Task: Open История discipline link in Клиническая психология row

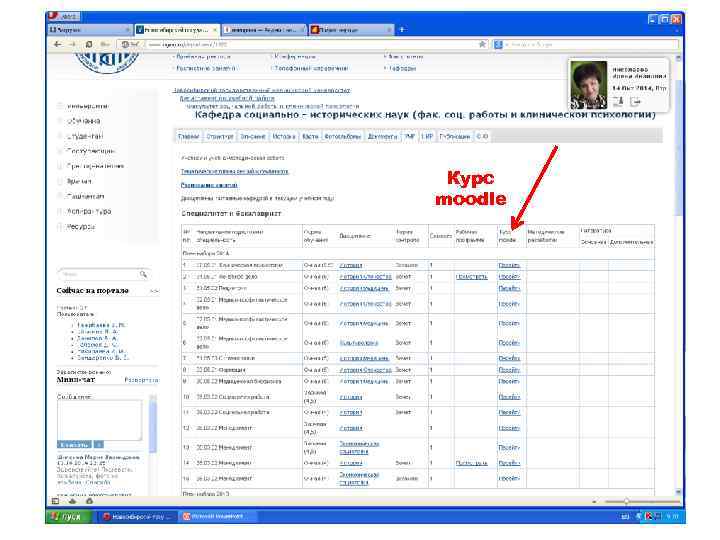Action: [351, 265]
